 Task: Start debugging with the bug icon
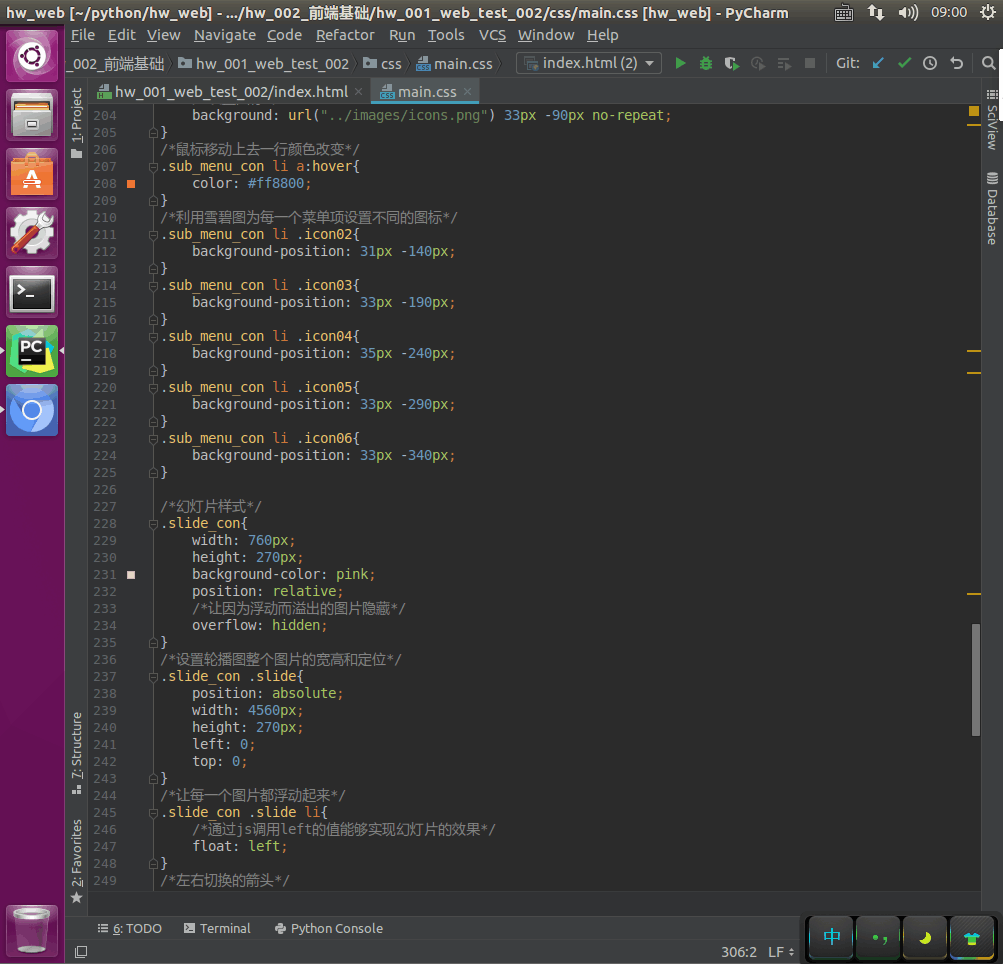pyautogui.click(x=706, y=63)
